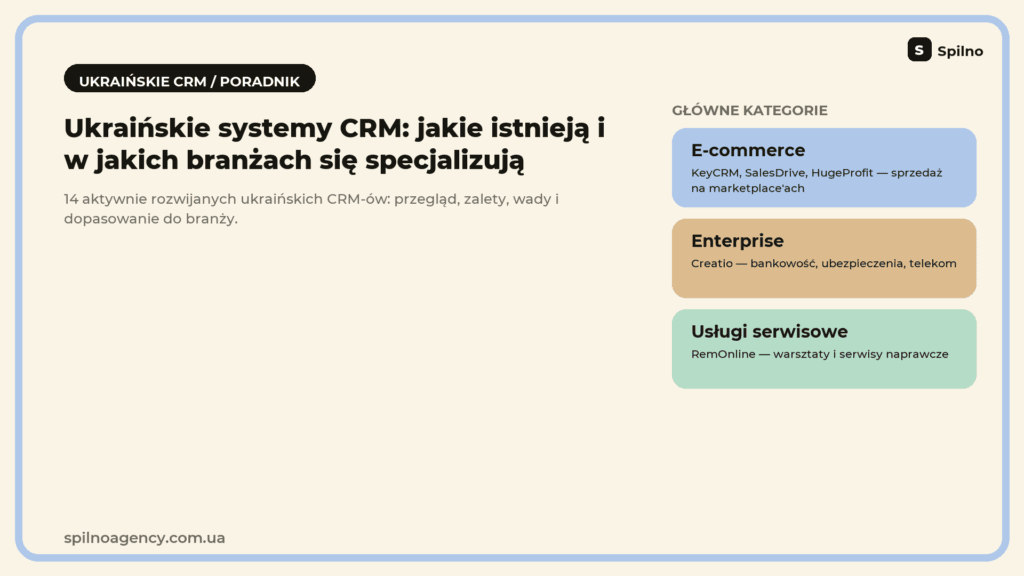Click the Spilno logo icon
This screenshot has width=1024, height=576.
(x=919, y=50)
